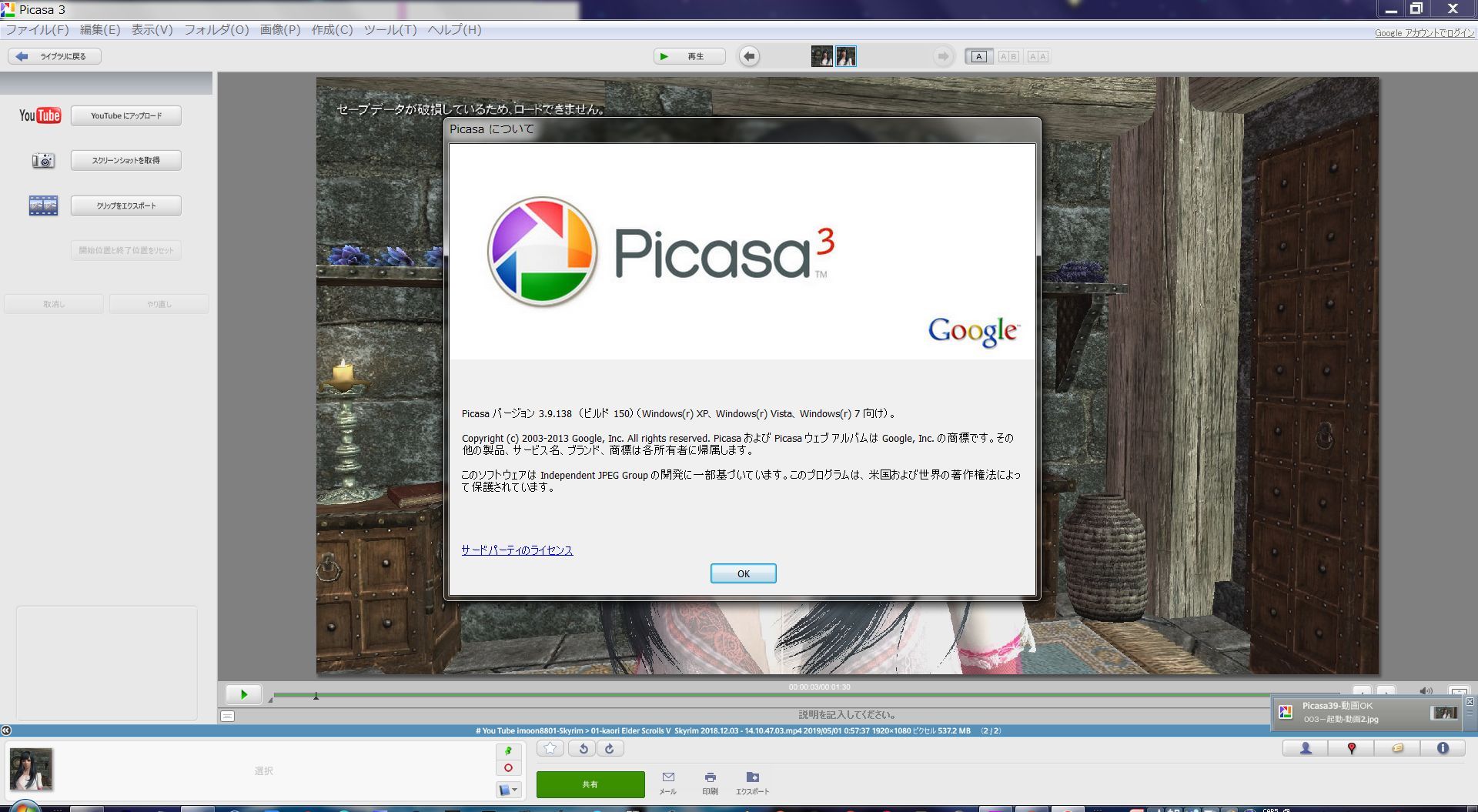
Task: Open the add to album dropdown
Action: 509,790
